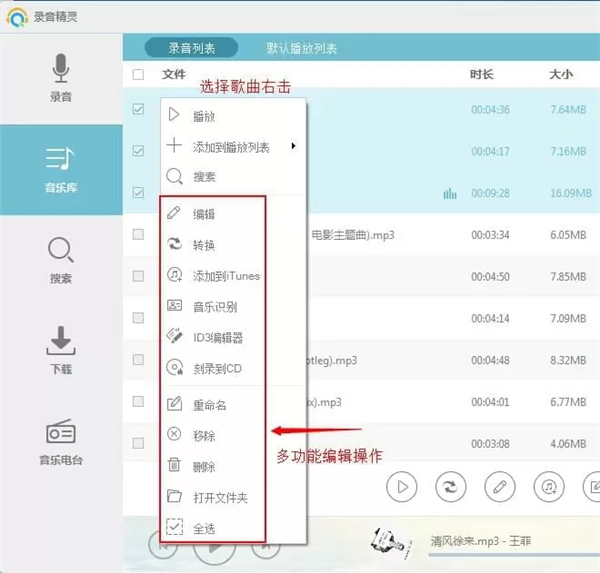
Task: Click the now-playing title 清风徐来.mp3 - 王菲
Action: [481, 541]
